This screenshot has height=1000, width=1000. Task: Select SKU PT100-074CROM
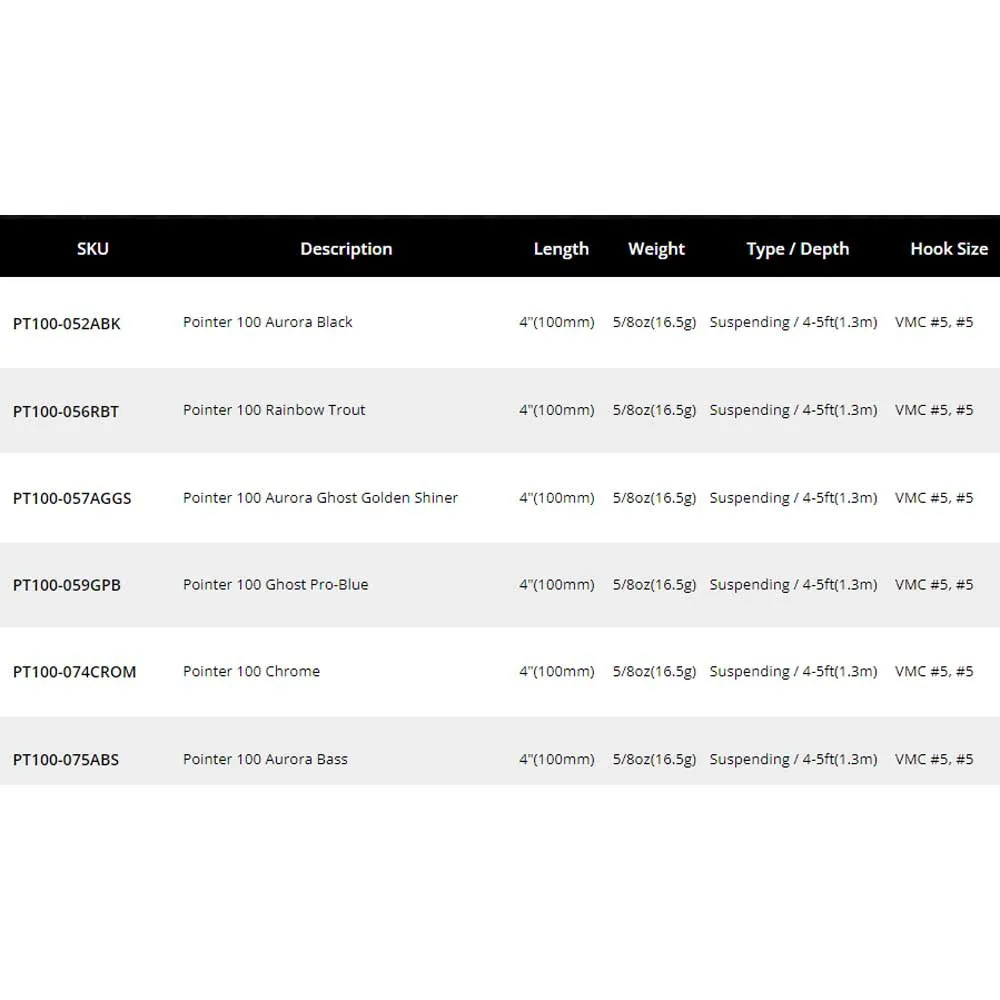(x=75, y=672)
